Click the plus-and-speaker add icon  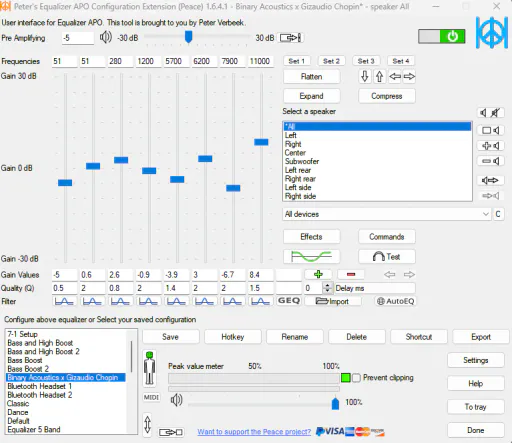pos(491,146)
